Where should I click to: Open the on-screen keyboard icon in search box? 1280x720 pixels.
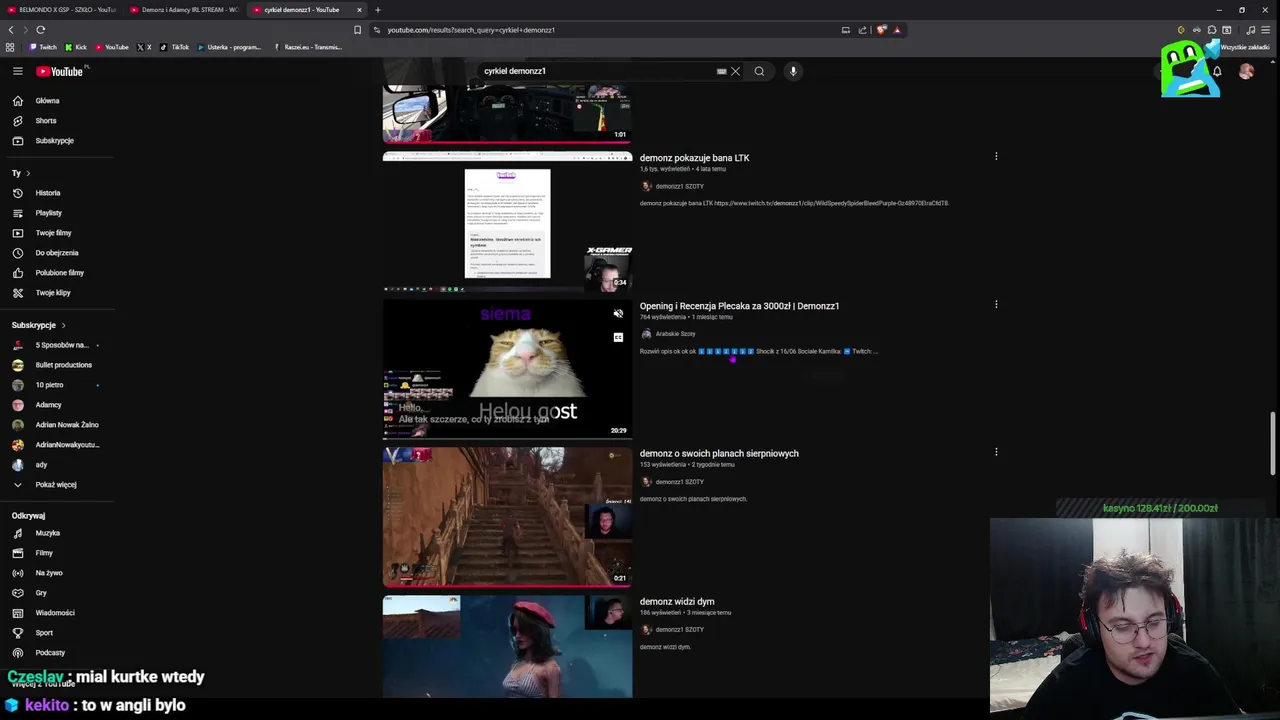pyautogui.click(x=721, y=71)
